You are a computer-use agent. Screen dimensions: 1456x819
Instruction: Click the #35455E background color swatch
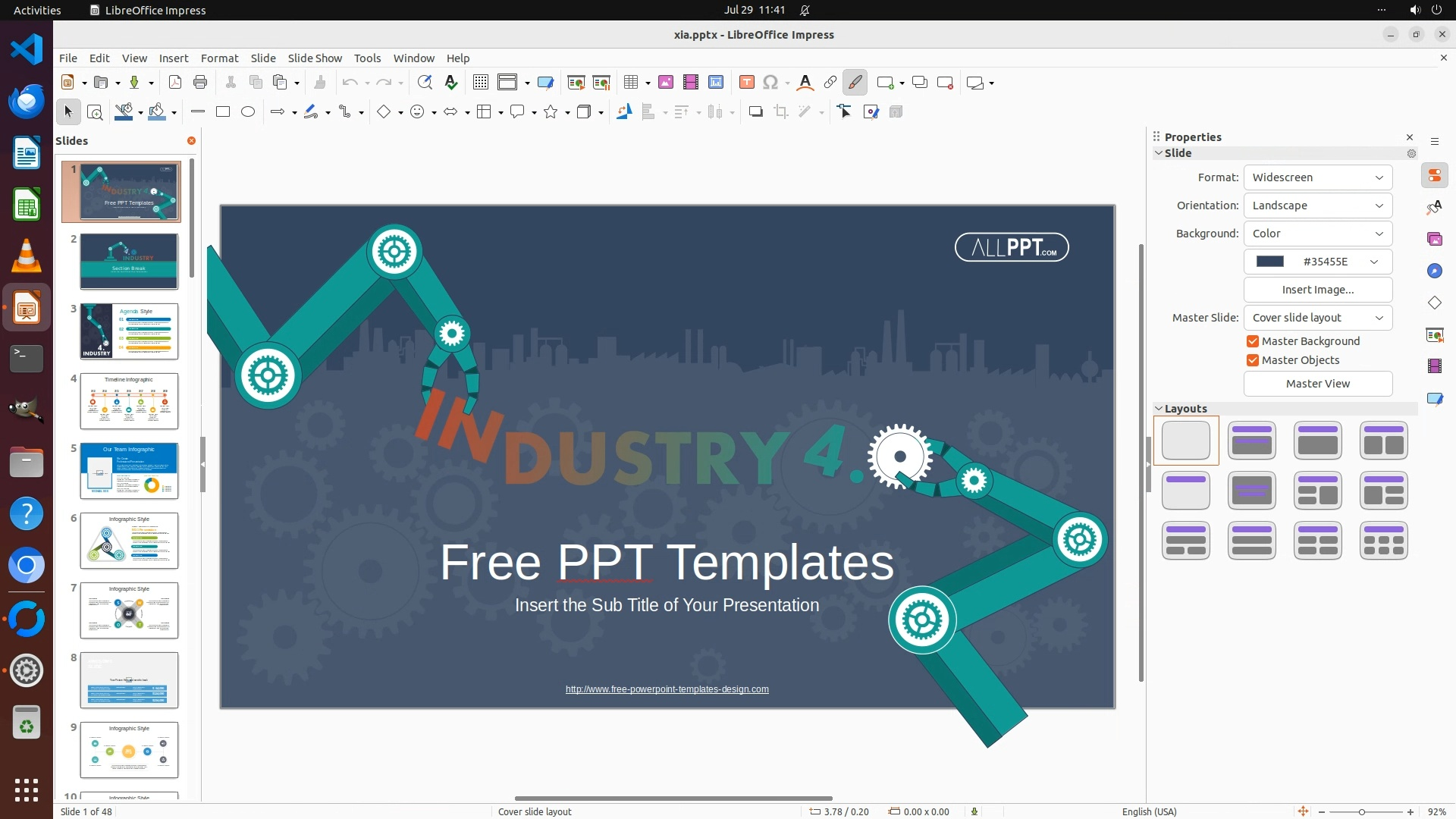tap(1270, 262)
